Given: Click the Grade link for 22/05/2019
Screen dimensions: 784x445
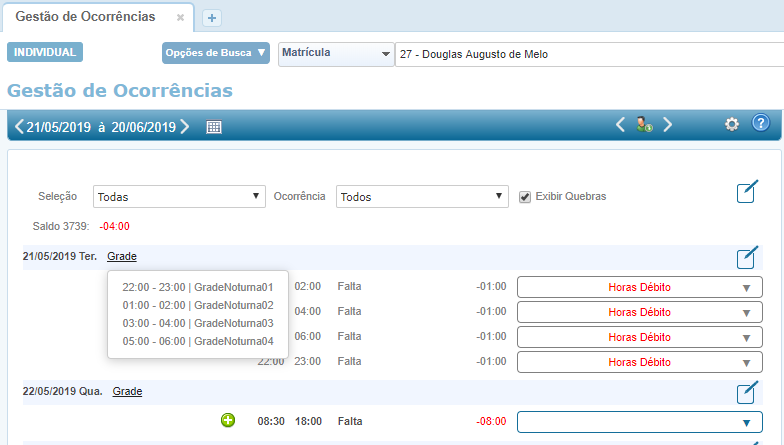Looking at the screenshot, I should tap(127, 391).
